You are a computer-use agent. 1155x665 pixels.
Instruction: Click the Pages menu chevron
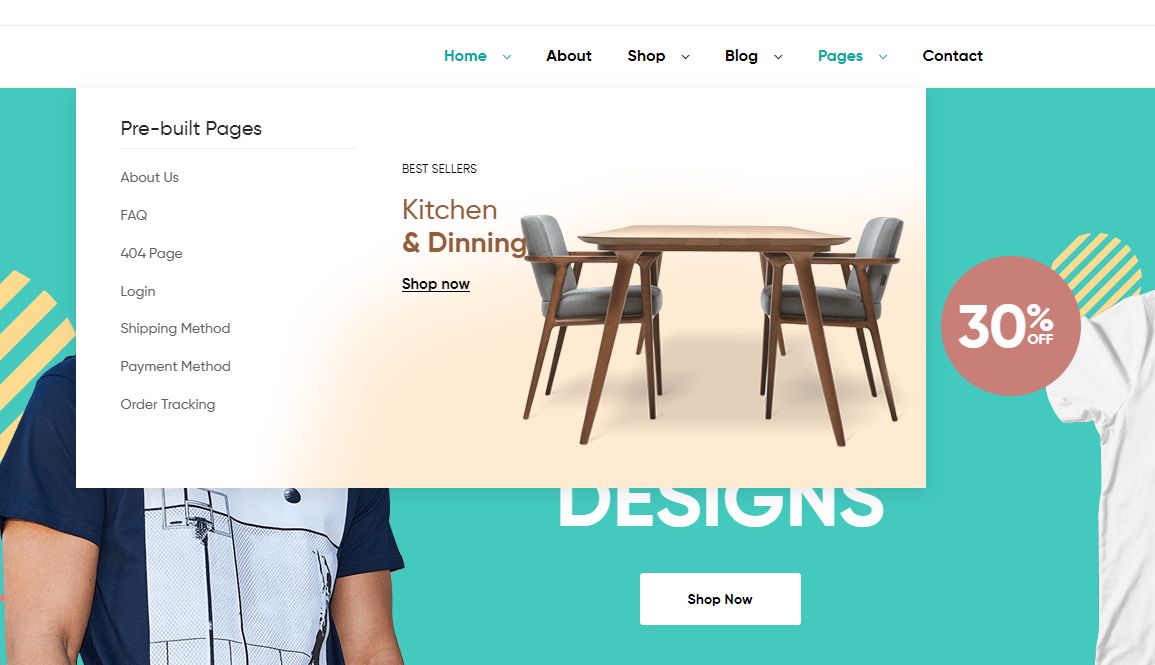[x=882, y=57]
